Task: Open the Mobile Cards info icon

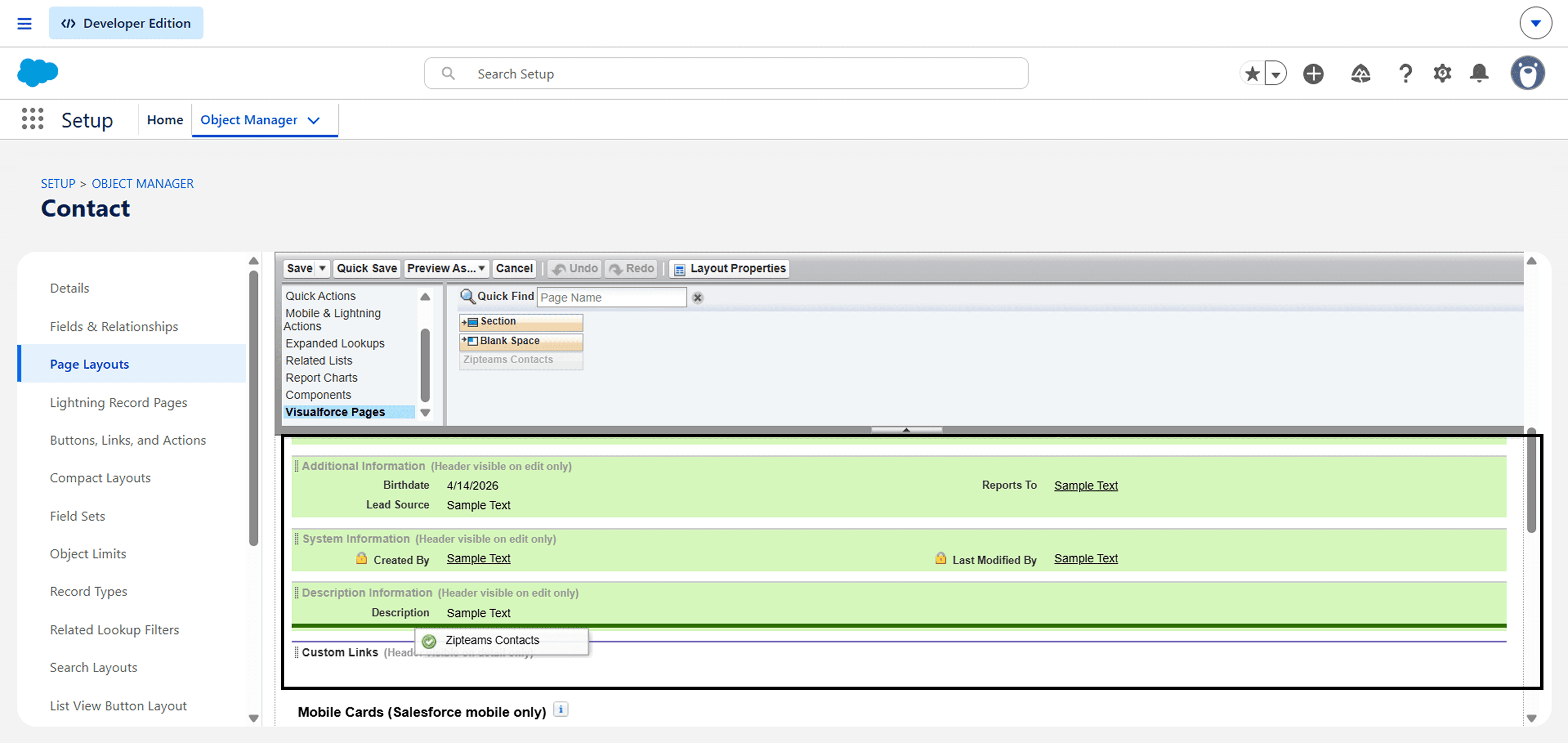Action: 561,709
